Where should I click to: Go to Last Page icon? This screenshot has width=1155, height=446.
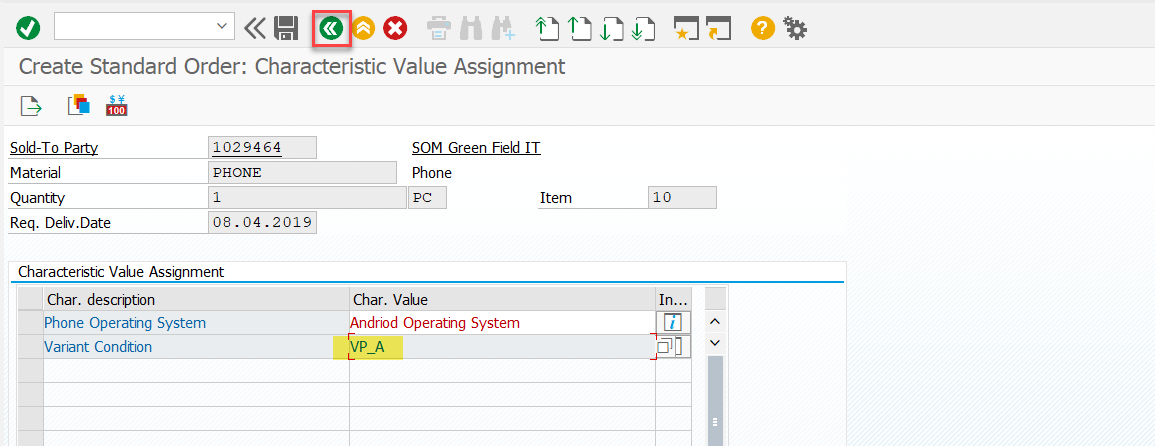coord(644,29)
